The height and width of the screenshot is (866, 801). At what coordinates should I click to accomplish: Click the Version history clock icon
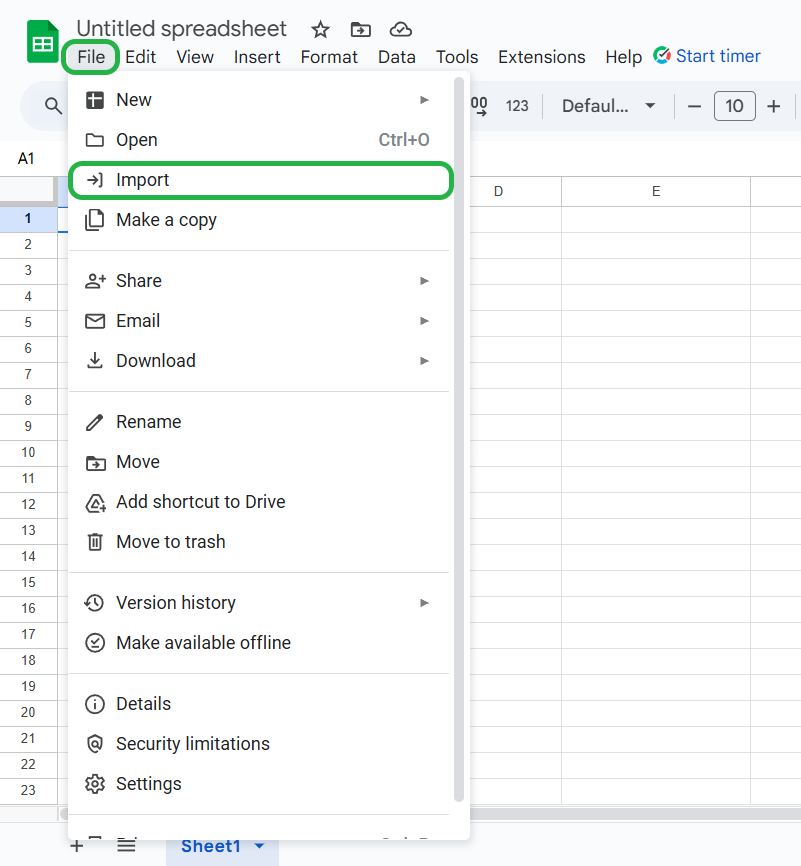click(94, 603)
